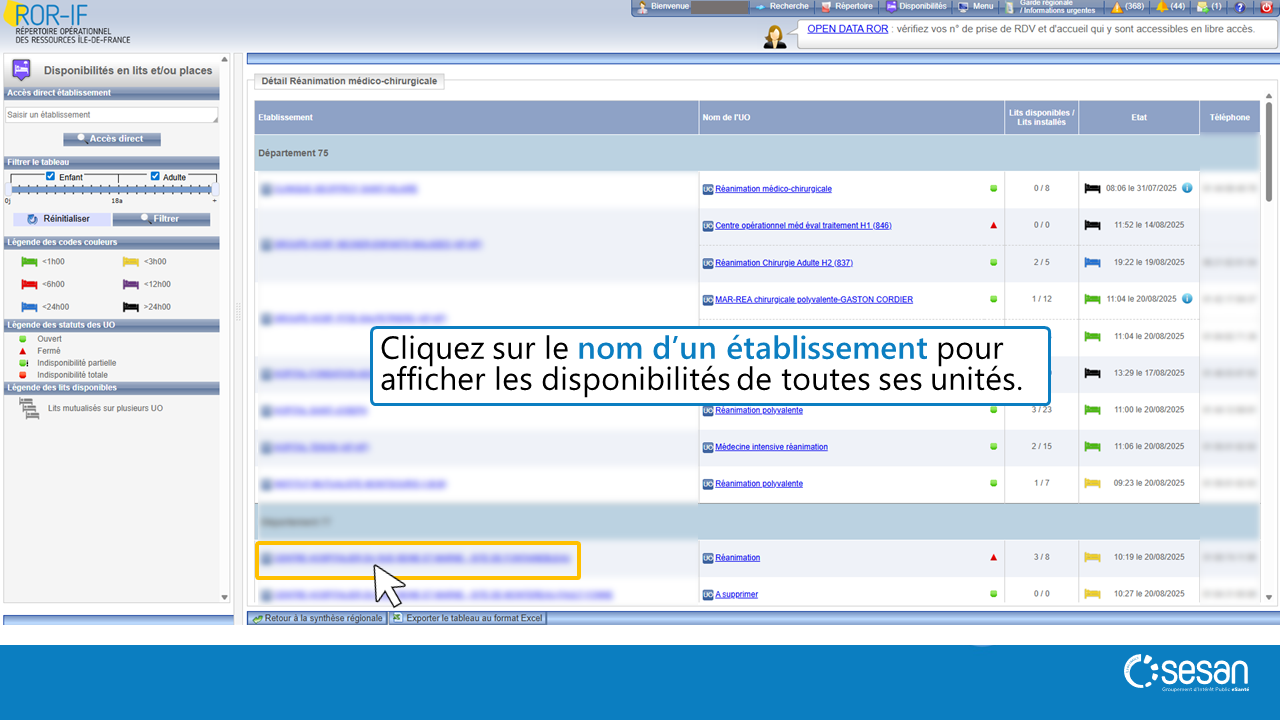Open the OPEN DATA ROR link

coord(847,29)
